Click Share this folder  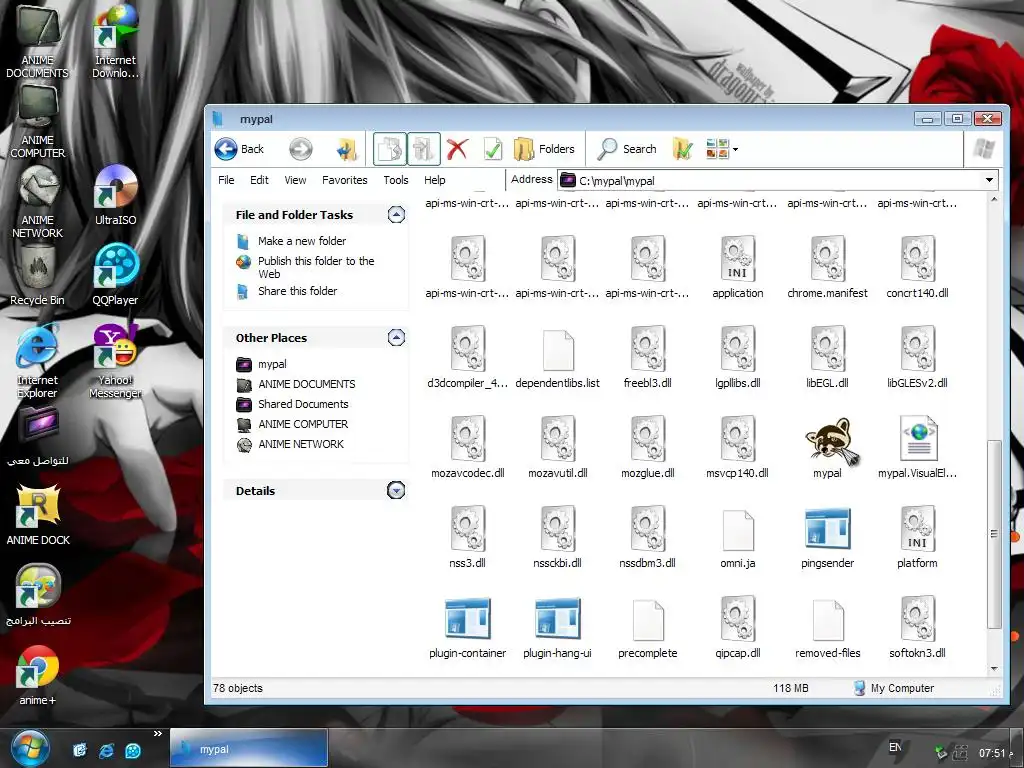[297, 291]
